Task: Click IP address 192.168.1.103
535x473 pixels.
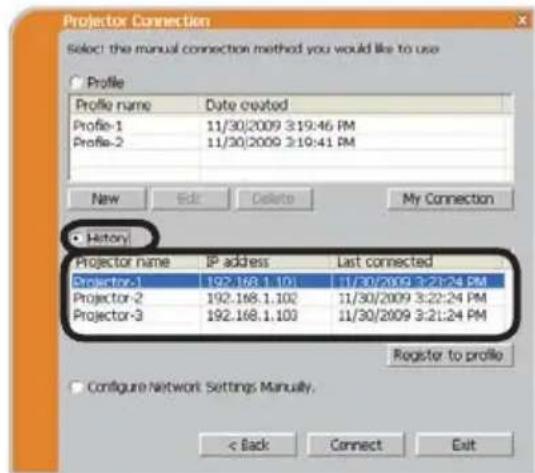Action: [x=252, y=315]
